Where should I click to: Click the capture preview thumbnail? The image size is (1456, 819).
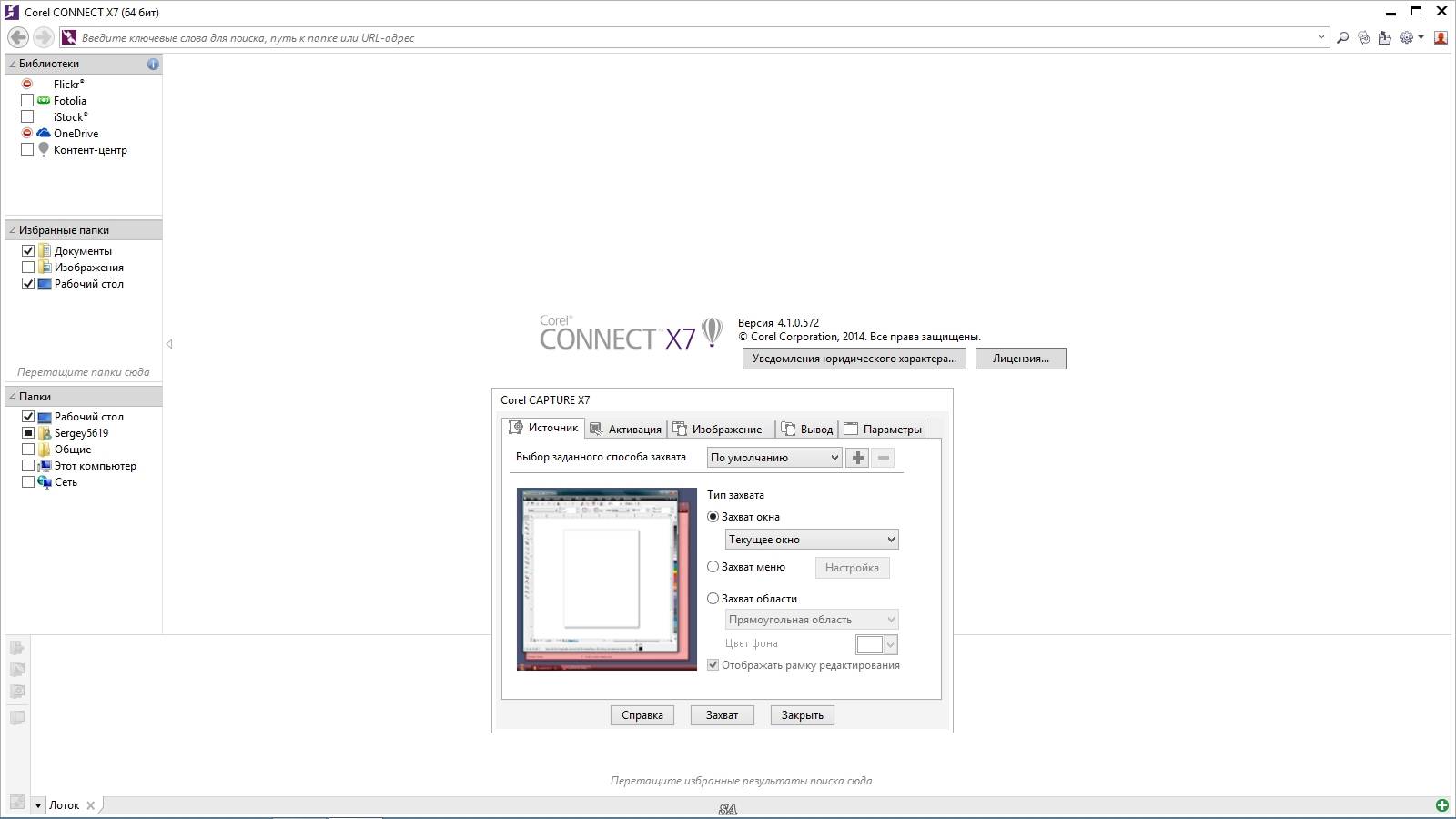607,580
